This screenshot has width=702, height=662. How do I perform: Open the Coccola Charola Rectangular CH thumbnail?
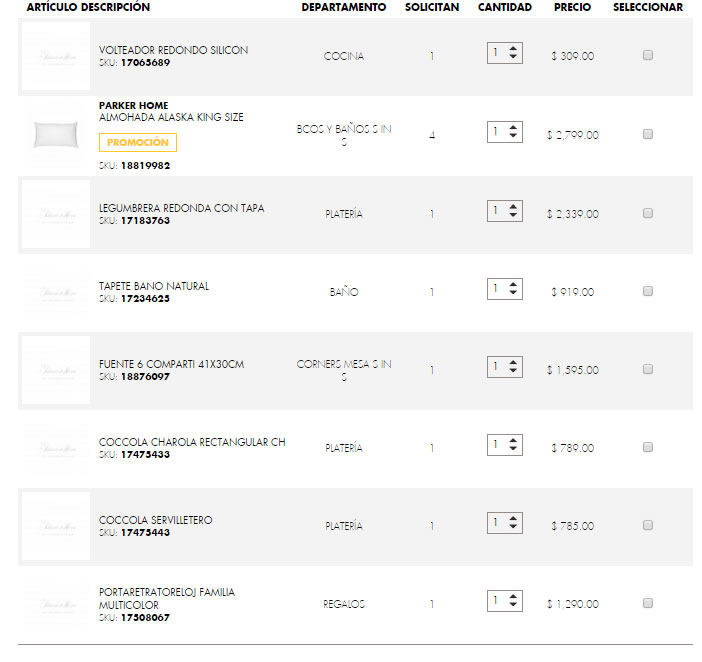[56, 447]
